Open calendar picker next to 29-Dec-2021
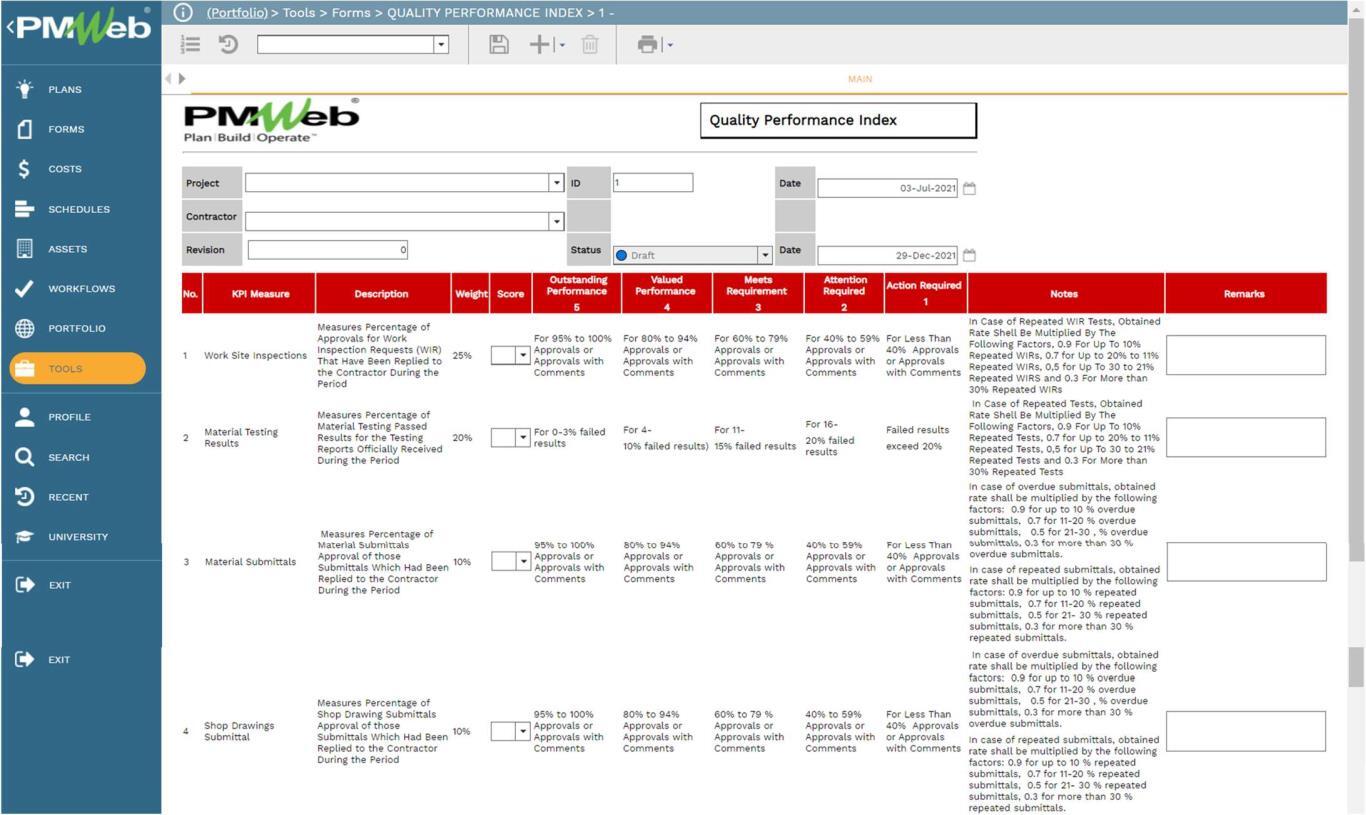 point(969,255)
